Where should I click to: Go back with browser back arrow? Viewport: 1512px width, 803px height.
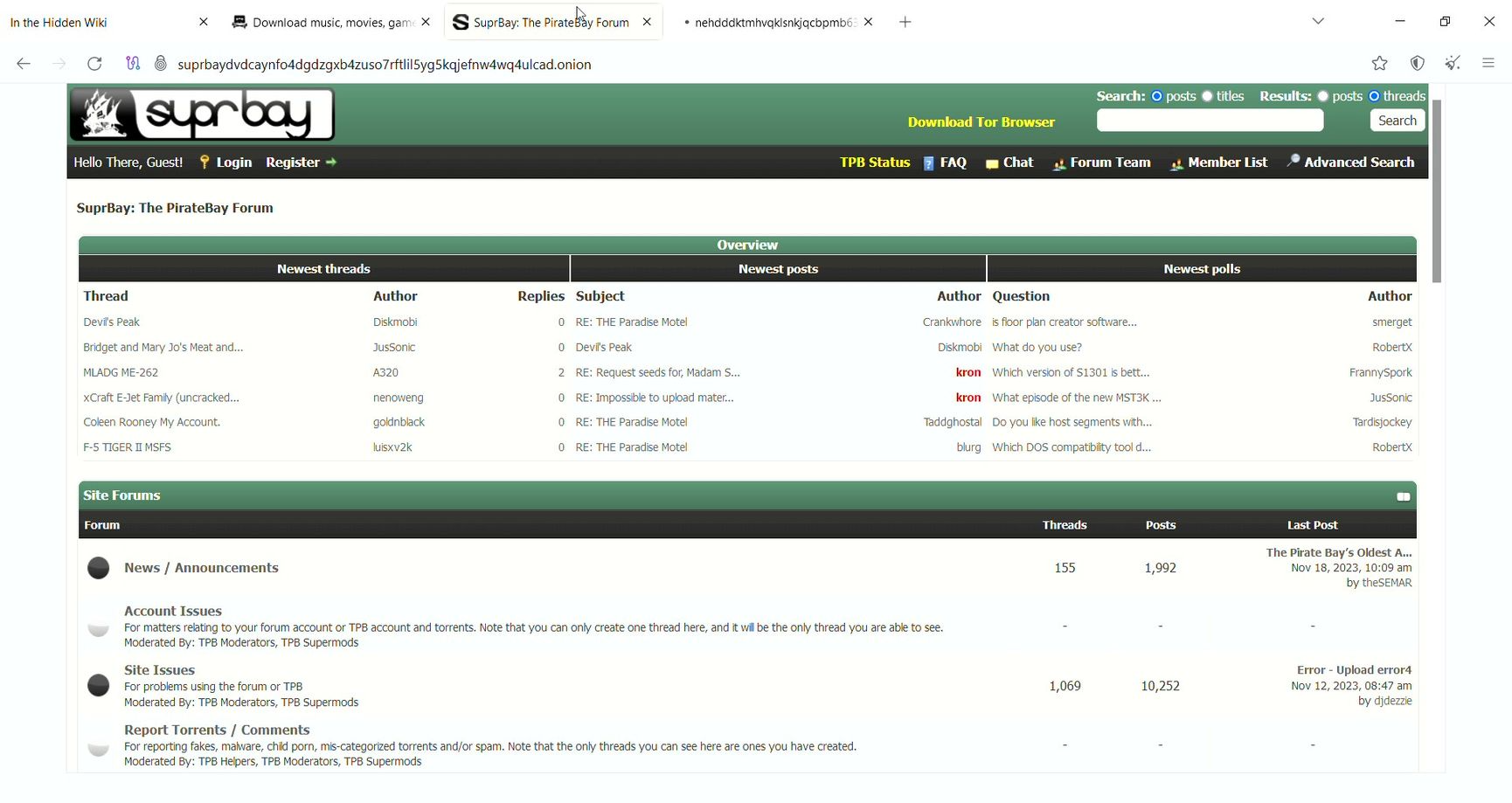coord(24,64)
